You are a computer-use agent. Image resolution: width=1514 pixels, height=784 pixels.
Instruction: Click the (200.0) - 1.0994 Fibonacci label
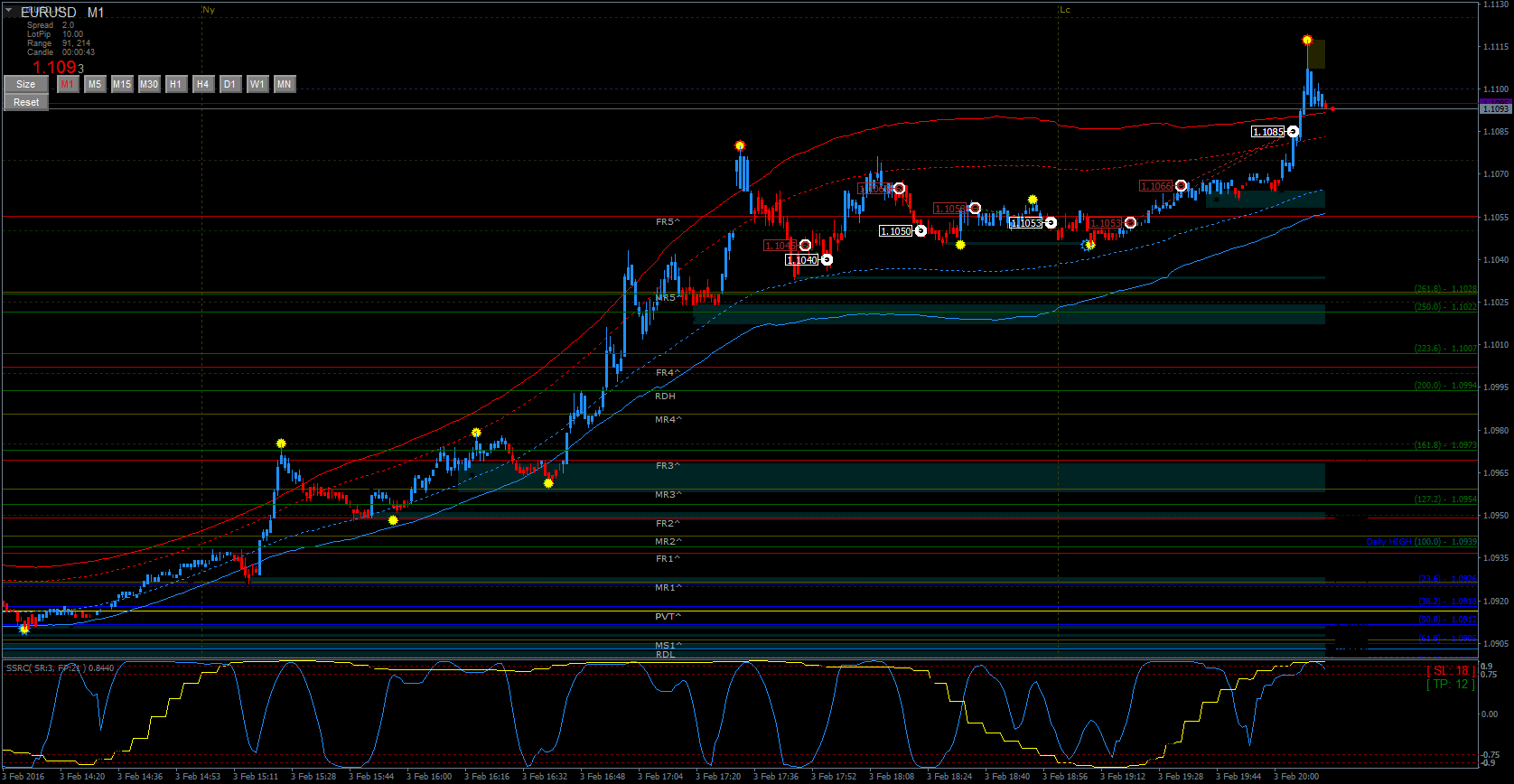(1445, 387)
